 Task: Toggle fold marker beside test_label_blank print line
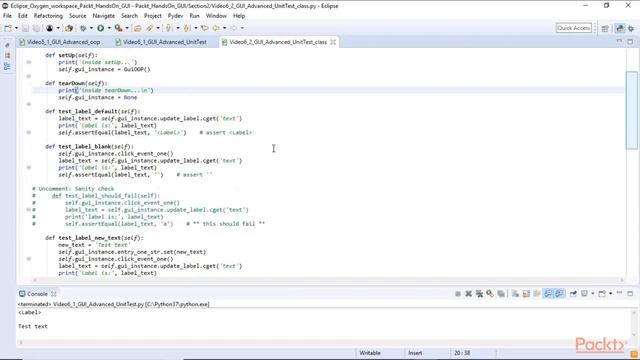[x=29, y=167]
